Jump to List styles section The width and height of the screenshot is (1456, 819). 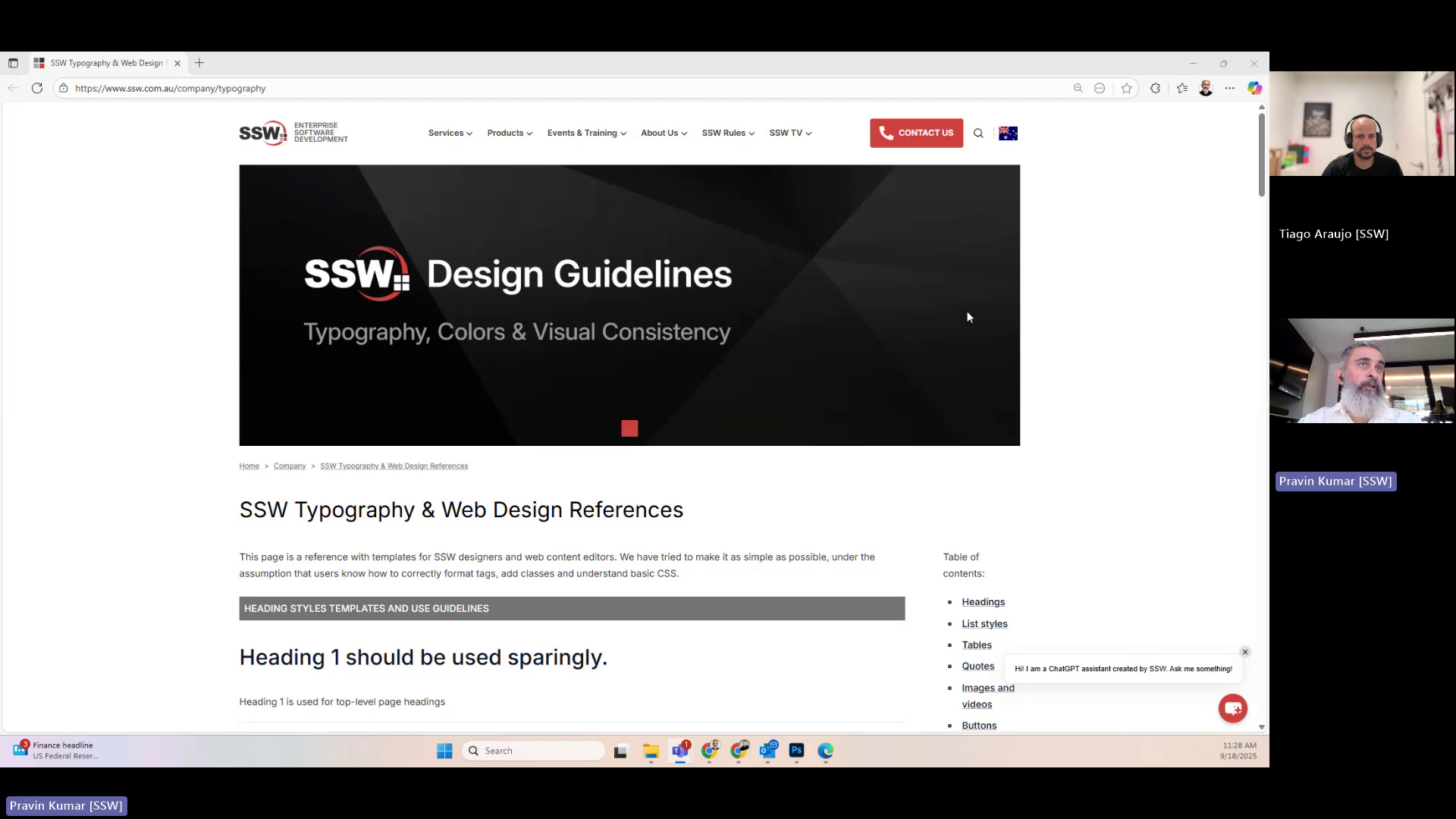(x=984, y=623)
